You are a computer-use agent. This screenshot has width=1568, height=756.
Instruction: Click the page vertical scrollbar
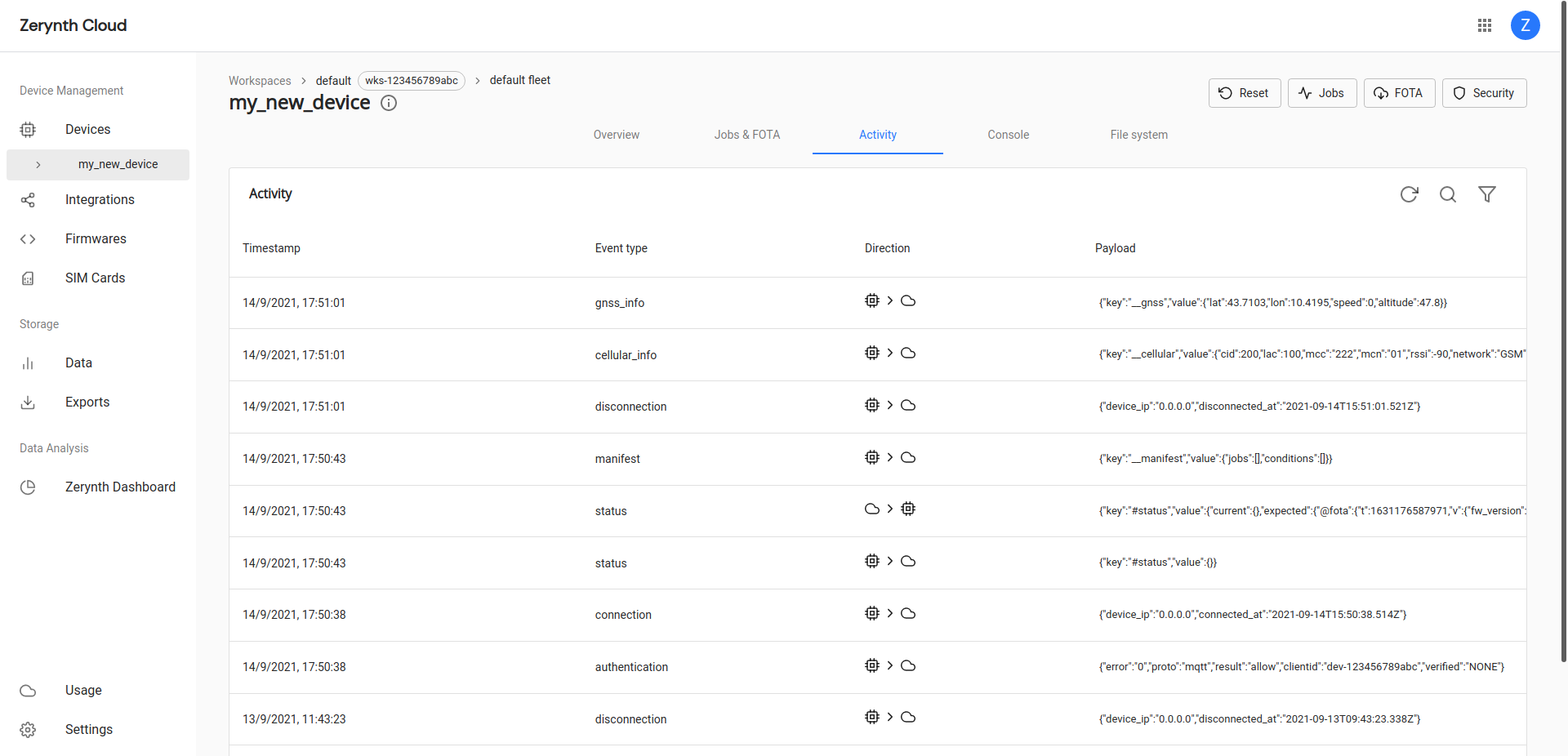point(1563,331)
